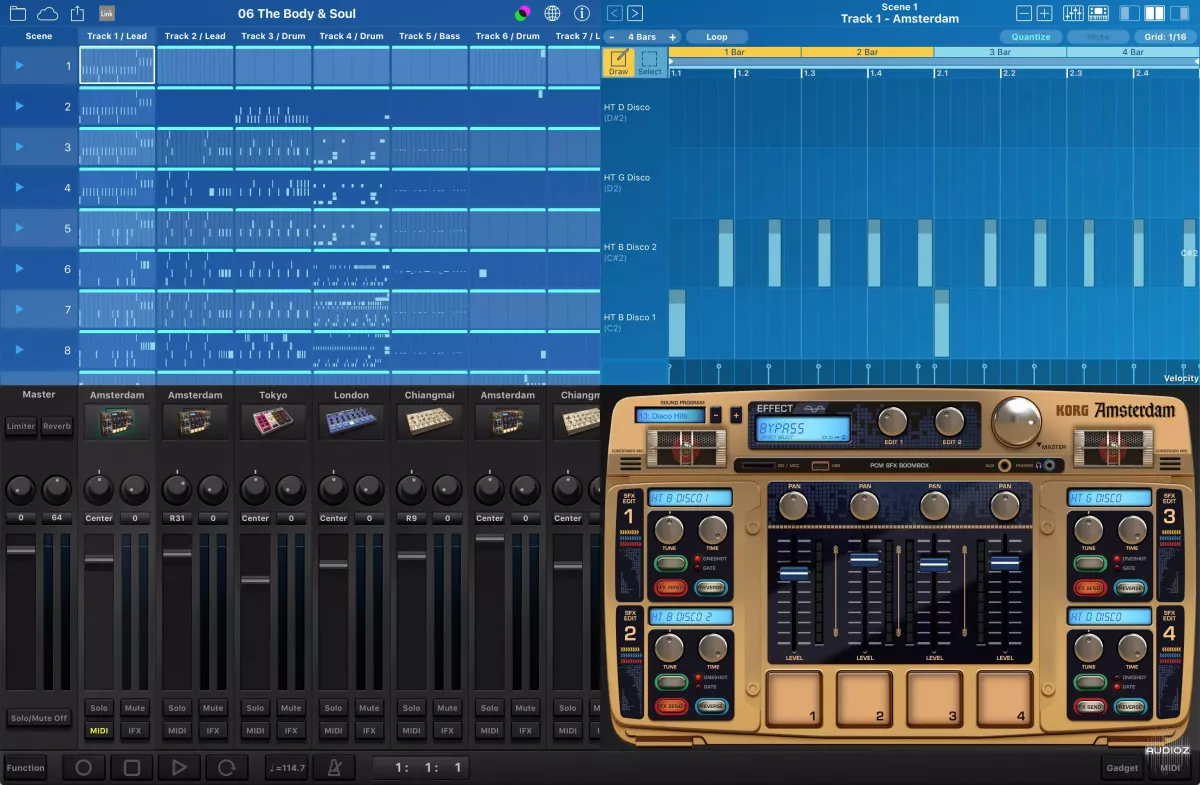
Task: Go to next track with right arrow
Action: click(x=635, y=13)
